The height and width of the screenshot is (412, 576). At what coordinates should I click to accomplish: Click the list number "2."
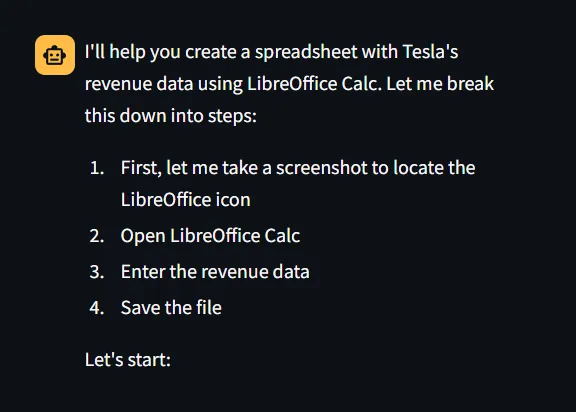point(97,236)
